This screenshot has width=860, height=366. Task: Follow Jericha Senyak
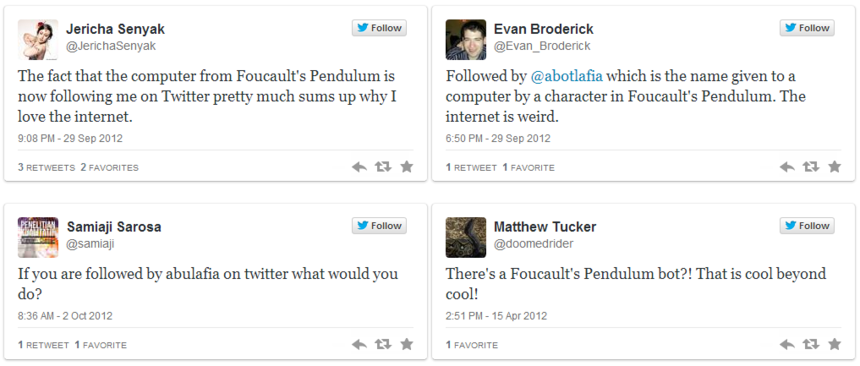pyautogui.click(x=379, y=28)
